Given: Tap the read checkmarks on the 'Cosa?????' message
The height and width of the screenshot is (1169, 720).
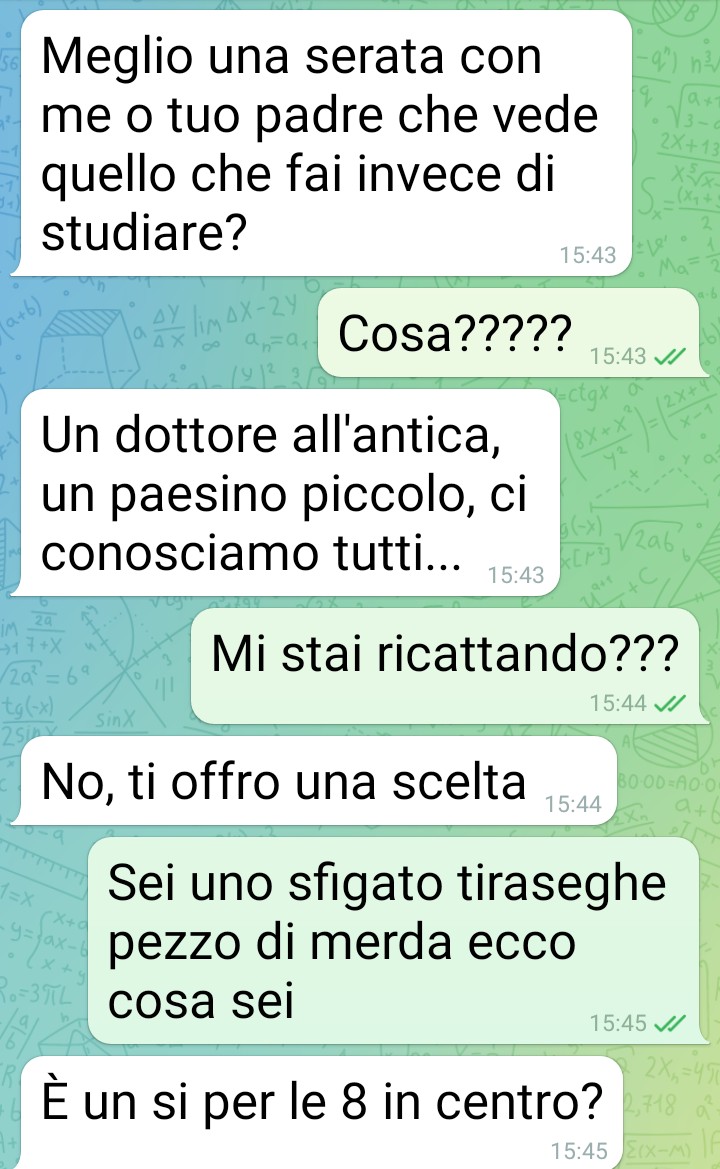Looking at the screenshot, I should coord(669,357).
